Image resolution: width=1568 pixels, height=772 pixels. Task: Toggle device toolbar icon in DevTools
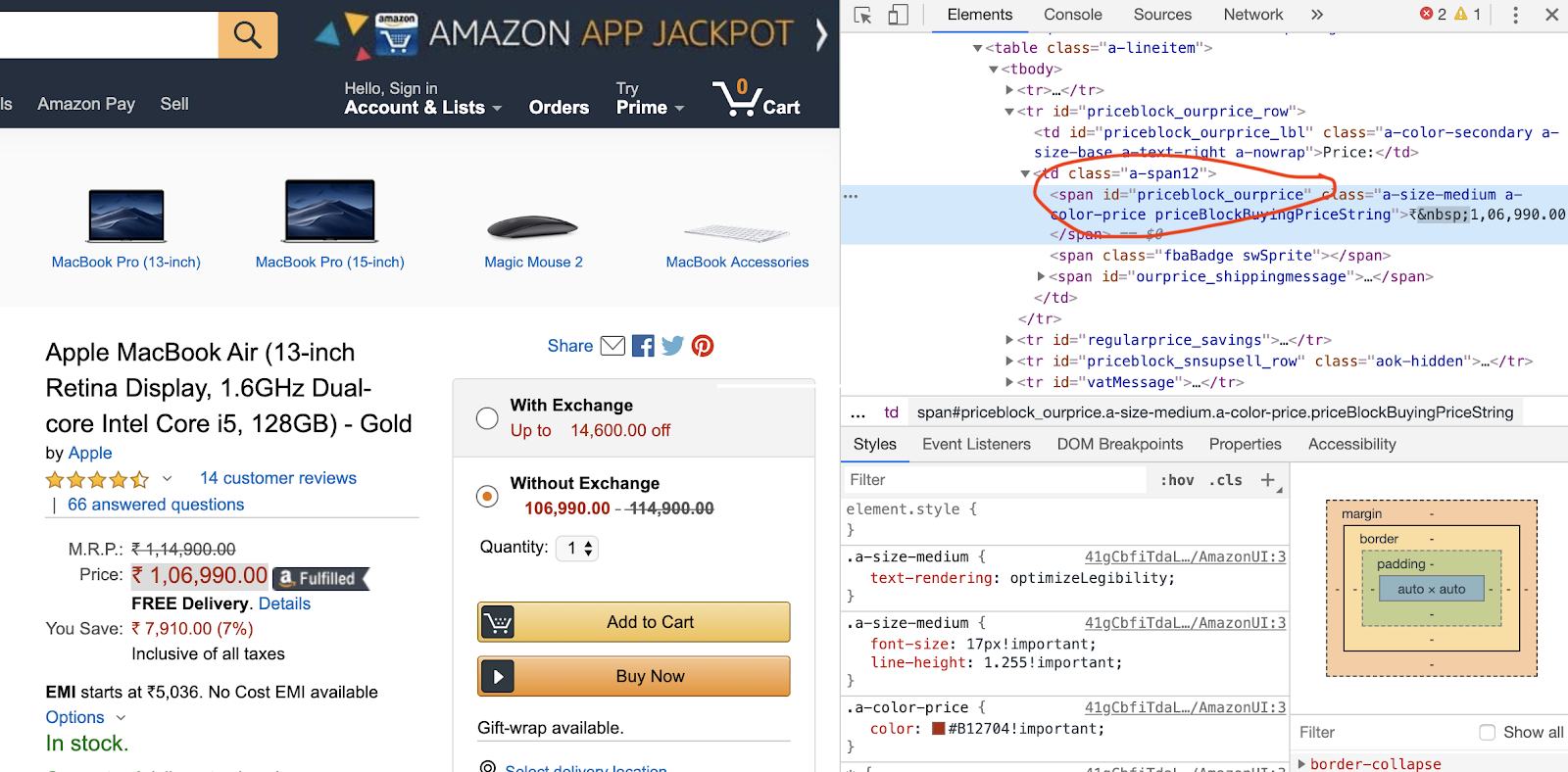pyautogui.click(x=898, y=15)
